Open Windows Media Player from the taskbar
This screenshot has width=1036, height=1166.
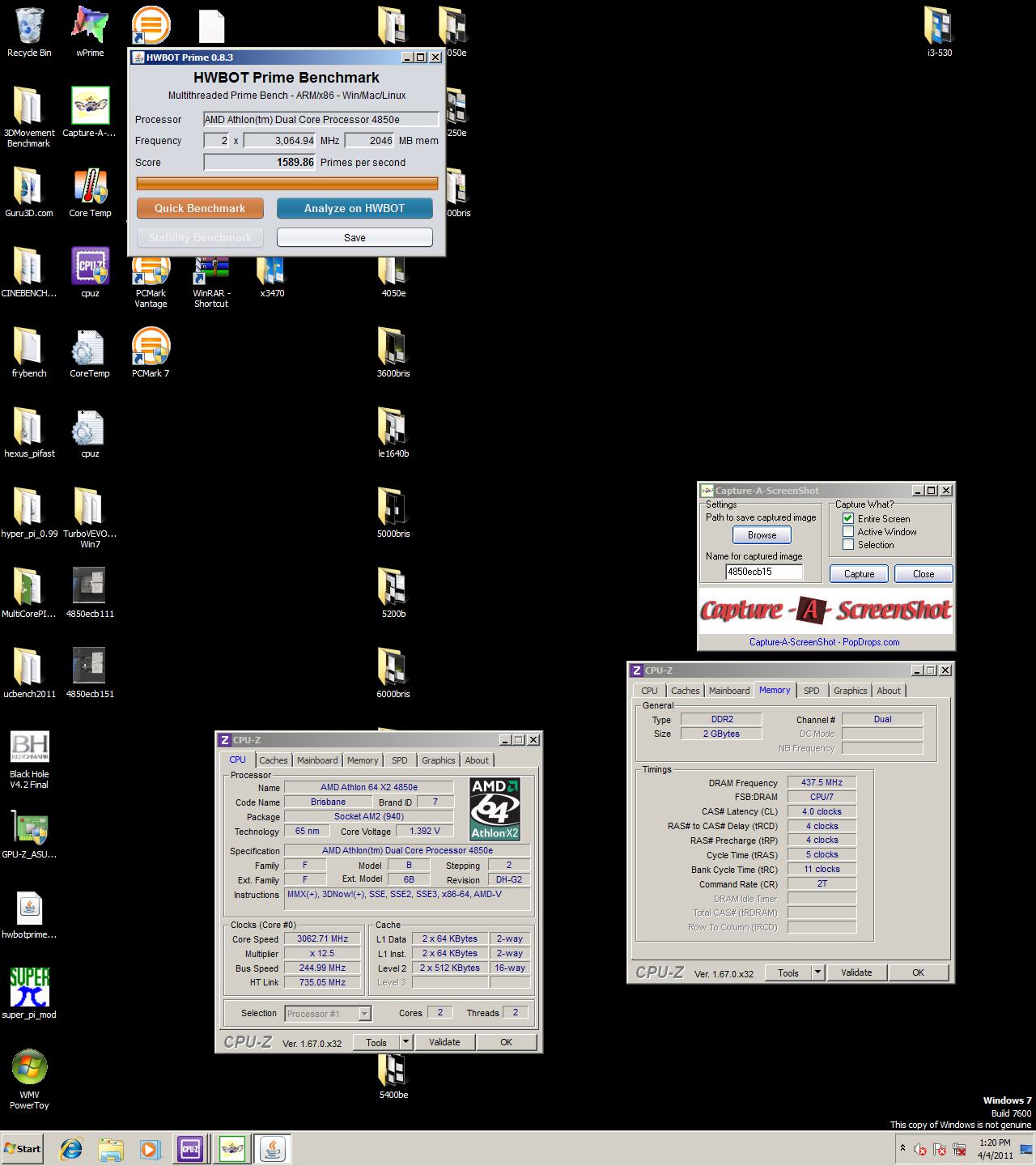pos(150,1148)
